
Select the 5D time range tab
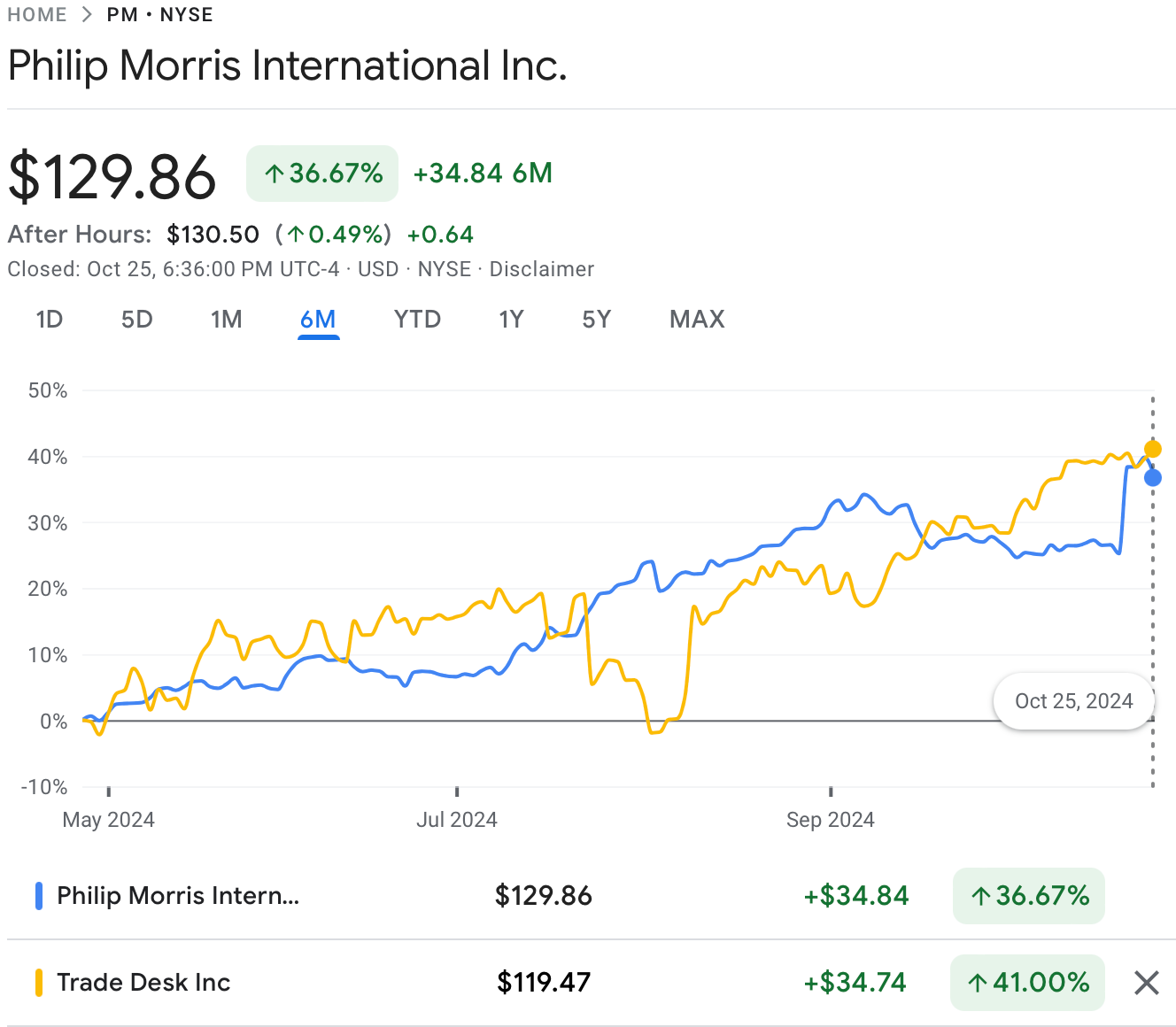tap(137, 320)
